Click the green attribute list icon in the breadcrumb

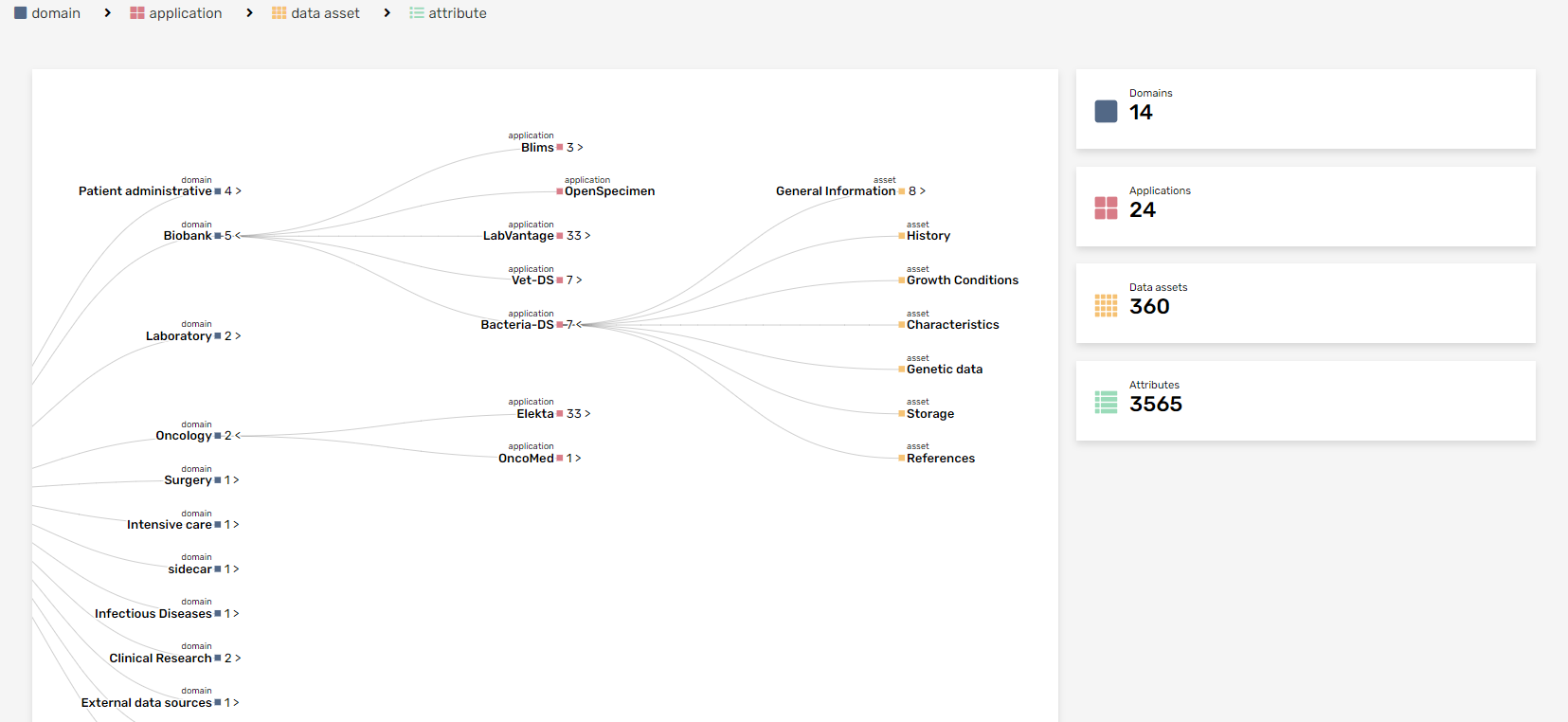click(x=417, y=13)
